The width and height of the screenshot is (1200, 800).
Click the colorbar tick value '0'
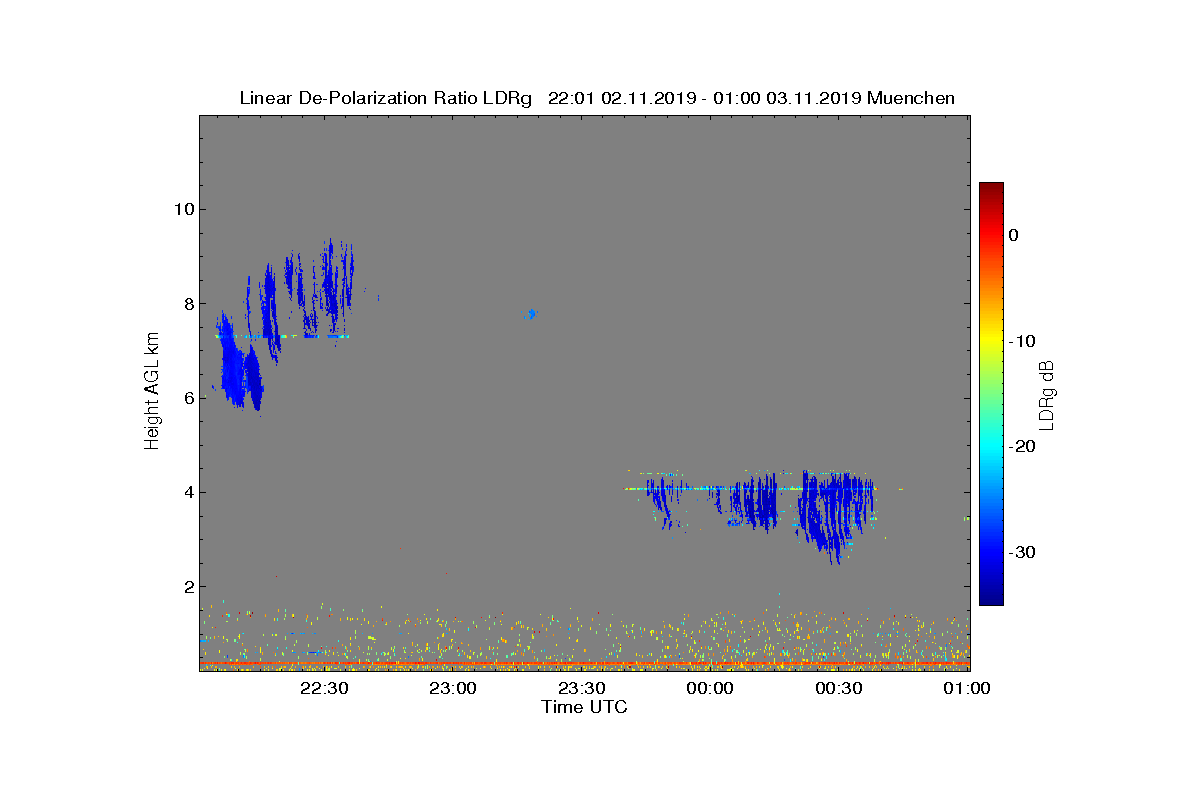pyautogui.click(x=1013, y=235)
